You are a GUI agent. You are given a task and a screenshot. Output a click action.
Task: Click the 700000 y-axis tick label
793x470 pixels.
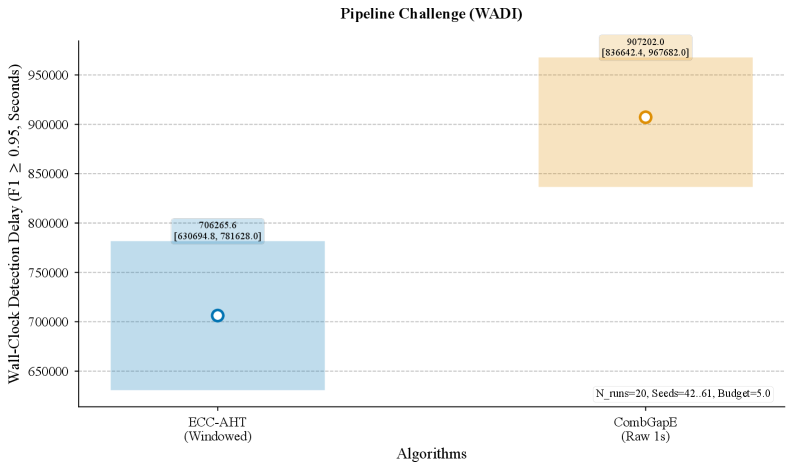tap(46, 322)
